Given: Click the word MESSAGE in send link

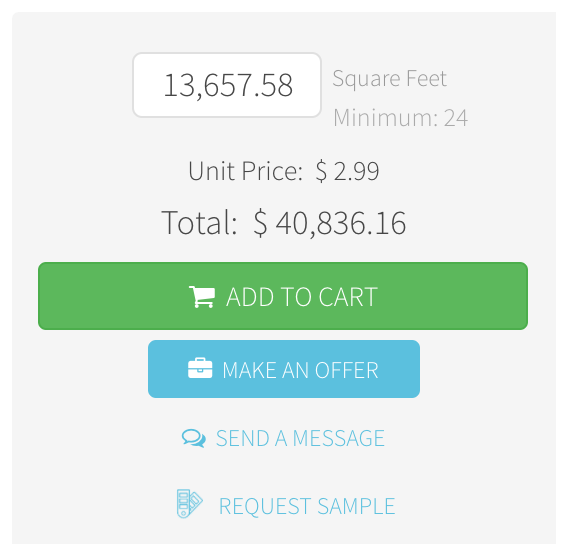Looking at the screenshot, I should (x=339, y=438).
